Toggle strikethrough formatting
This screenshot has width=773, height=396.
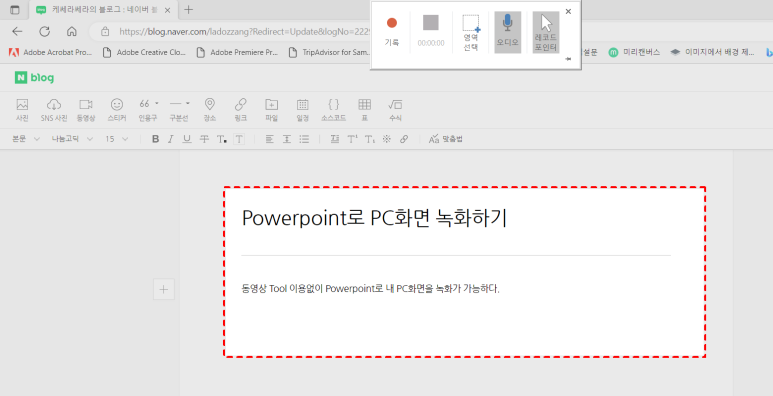(204, 139)
